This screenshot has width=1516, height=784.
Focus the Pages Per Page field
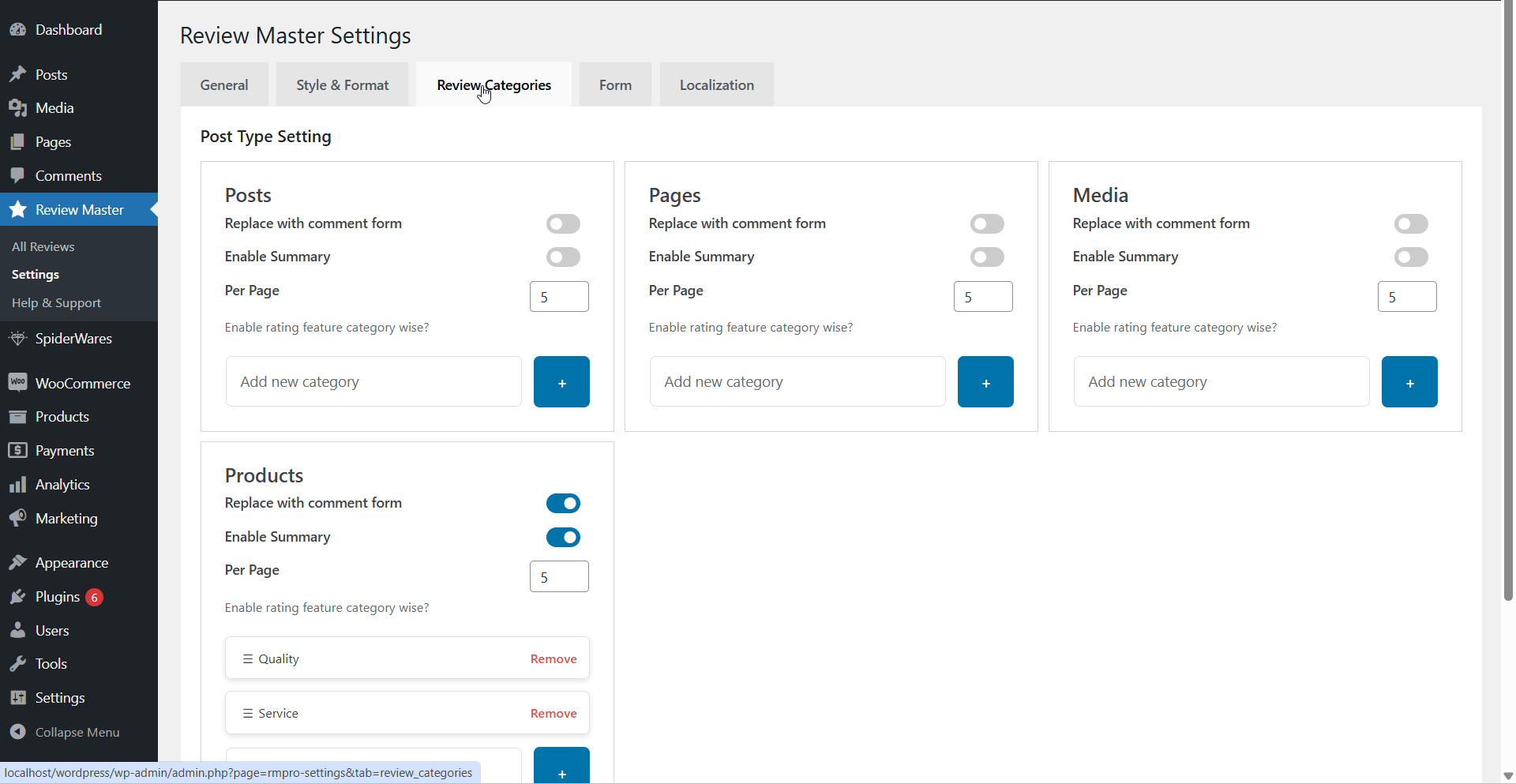[x=983, y=297]
